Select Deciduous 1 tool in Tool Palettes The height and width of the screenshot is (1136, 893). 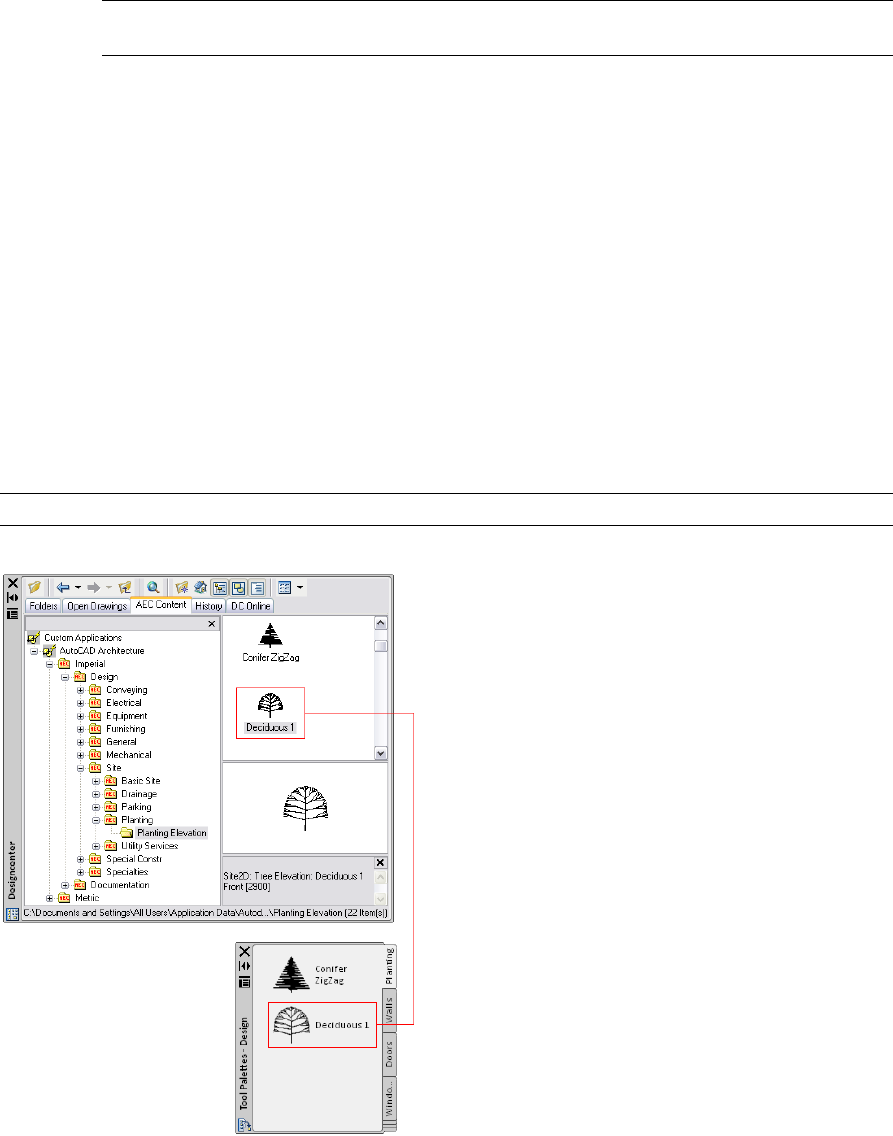[322, 1024]
